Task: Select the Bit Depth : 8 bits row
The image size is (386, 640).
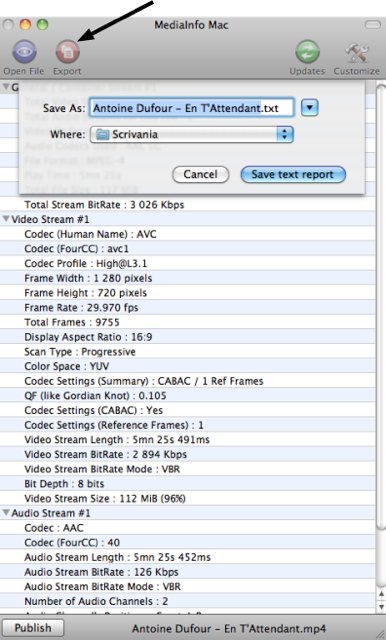Action: click(x=187, y=484)
